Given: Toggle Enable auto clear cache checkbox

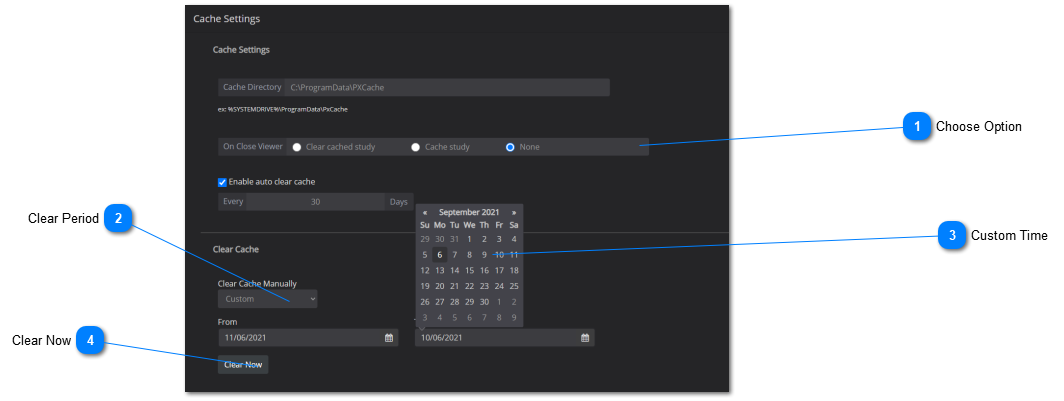Looking at the screenshot, I should click(223, 182).
